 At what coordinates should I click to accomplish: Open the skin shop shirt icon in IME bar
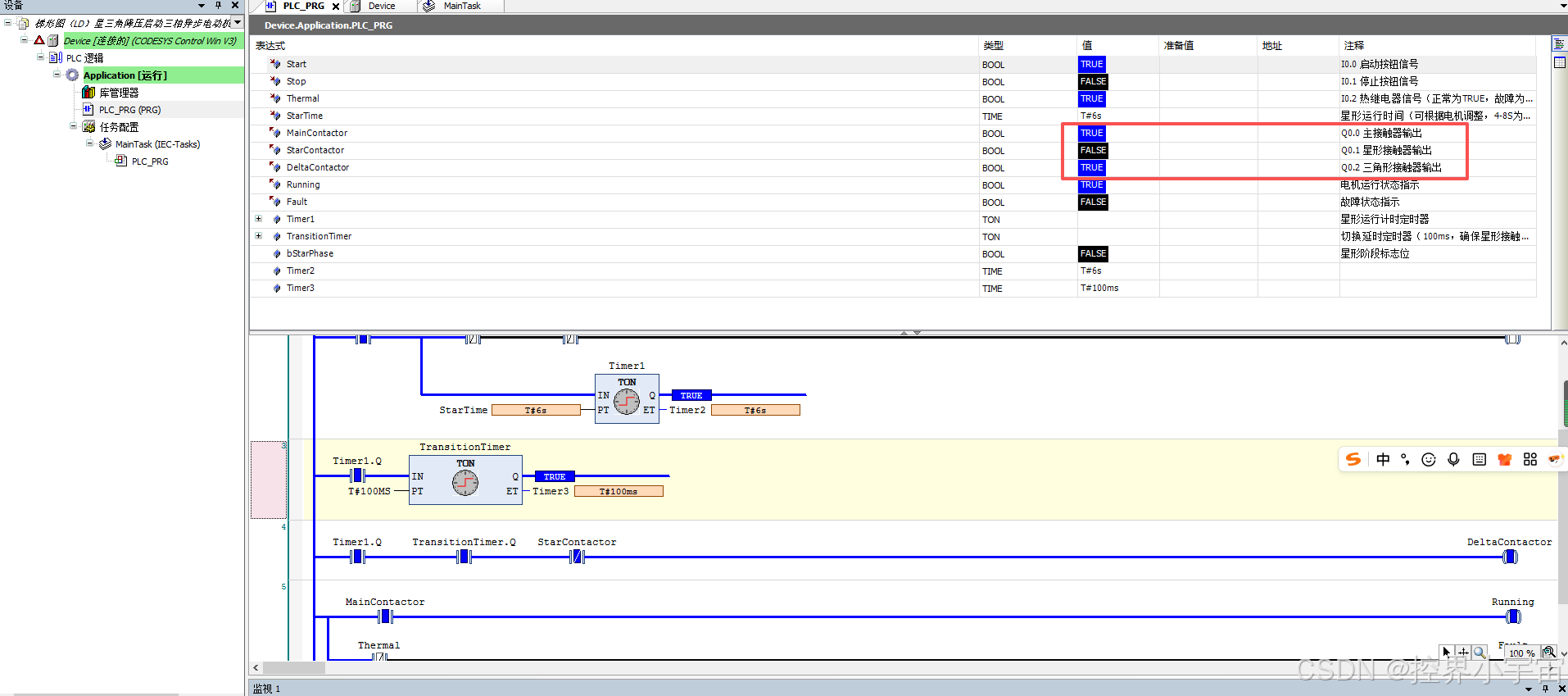[1504, 459]
